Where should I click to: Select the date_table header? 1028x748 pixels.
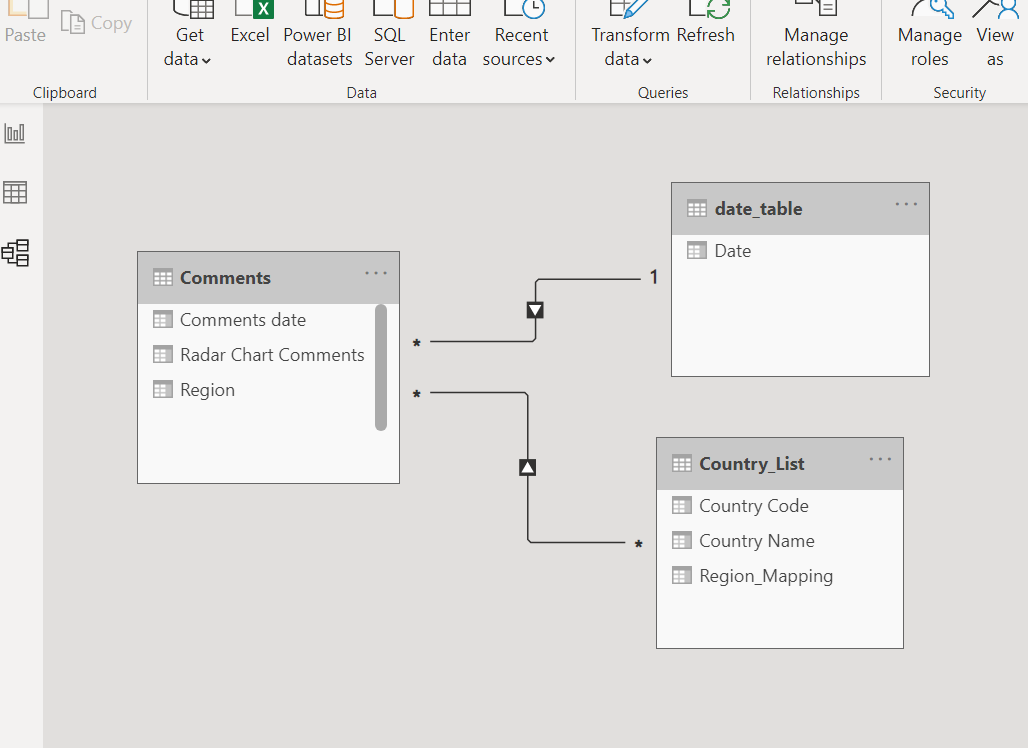[x=800, y=209]
